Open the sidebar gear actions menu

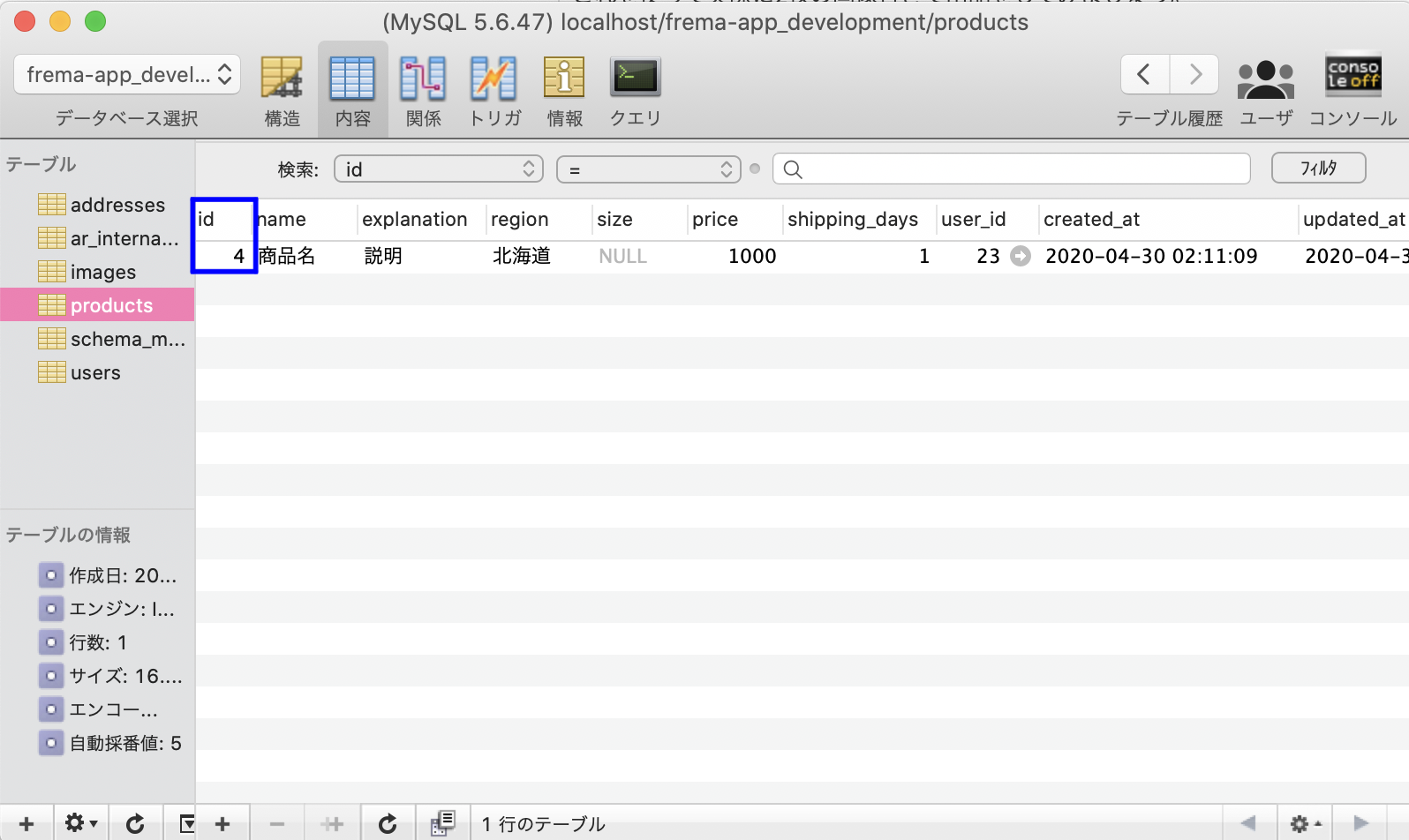80,823
